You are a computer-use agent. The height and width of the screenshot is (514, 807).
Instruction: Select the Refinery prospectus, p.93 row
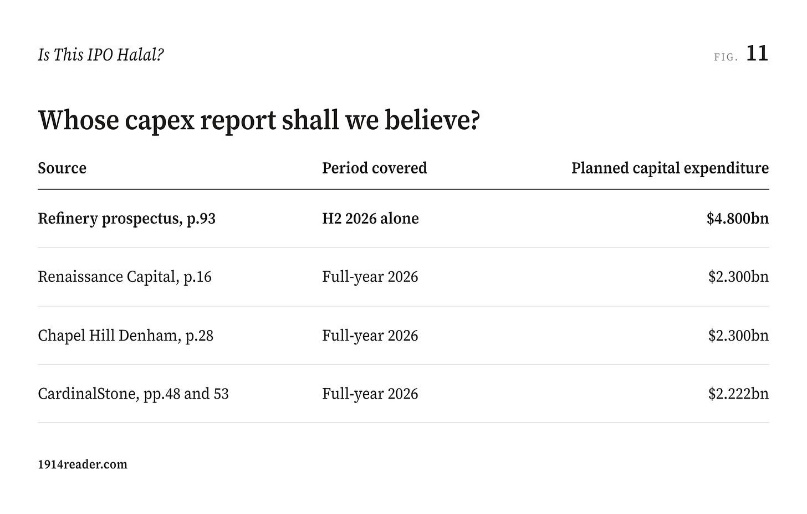click(404, 219)
